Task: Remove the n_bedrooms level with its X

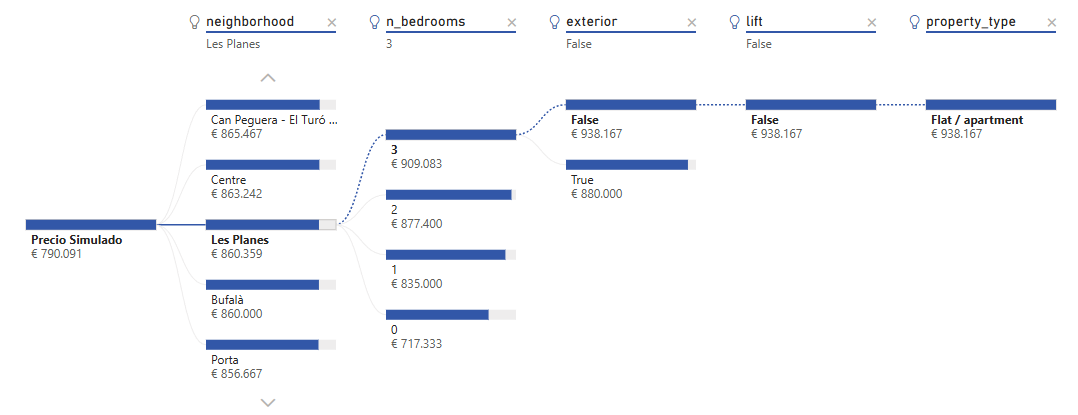Action: (512, 22)
